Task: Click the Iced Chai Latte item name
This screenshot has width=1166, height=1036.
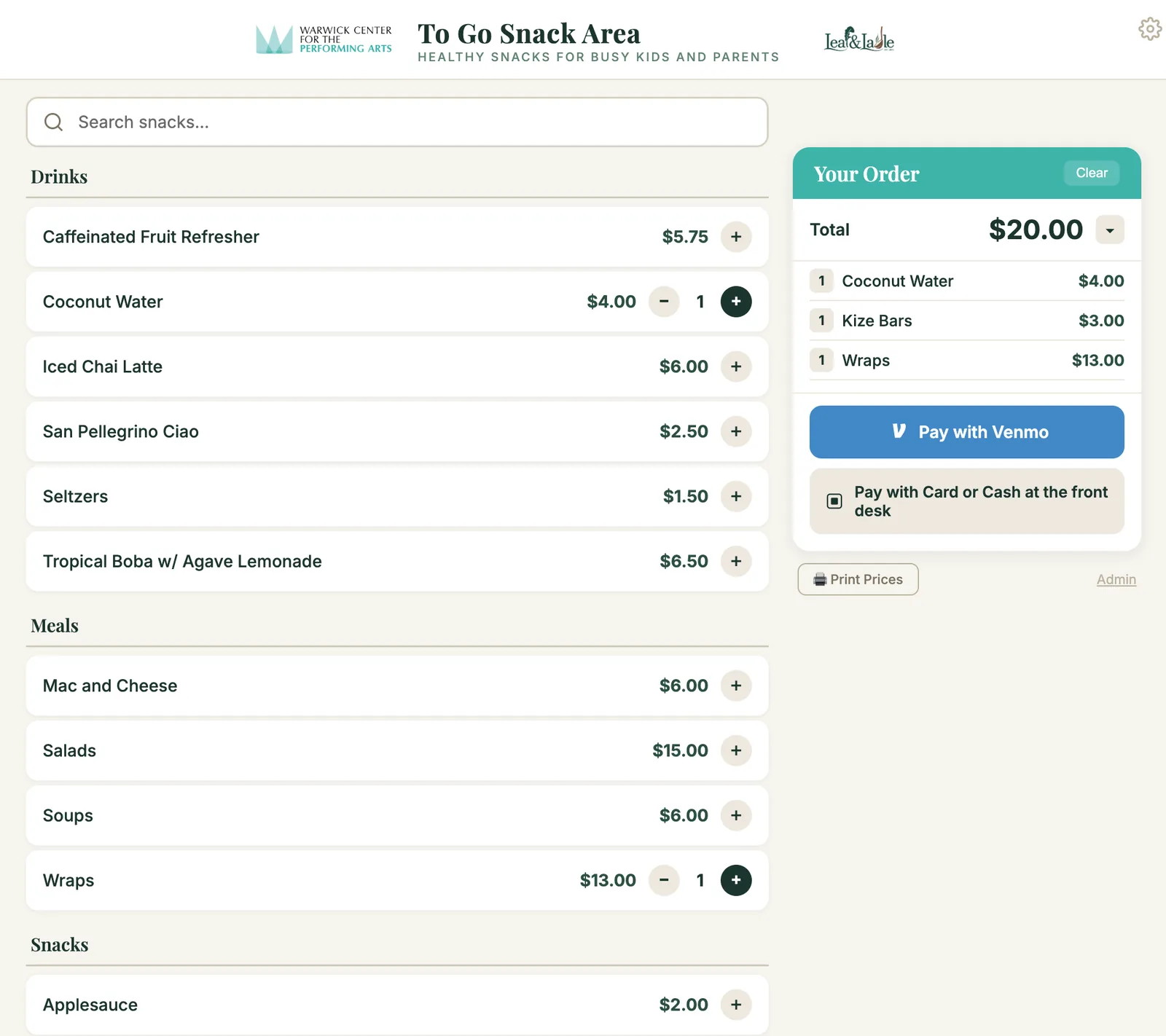Action: pos(103,366)
